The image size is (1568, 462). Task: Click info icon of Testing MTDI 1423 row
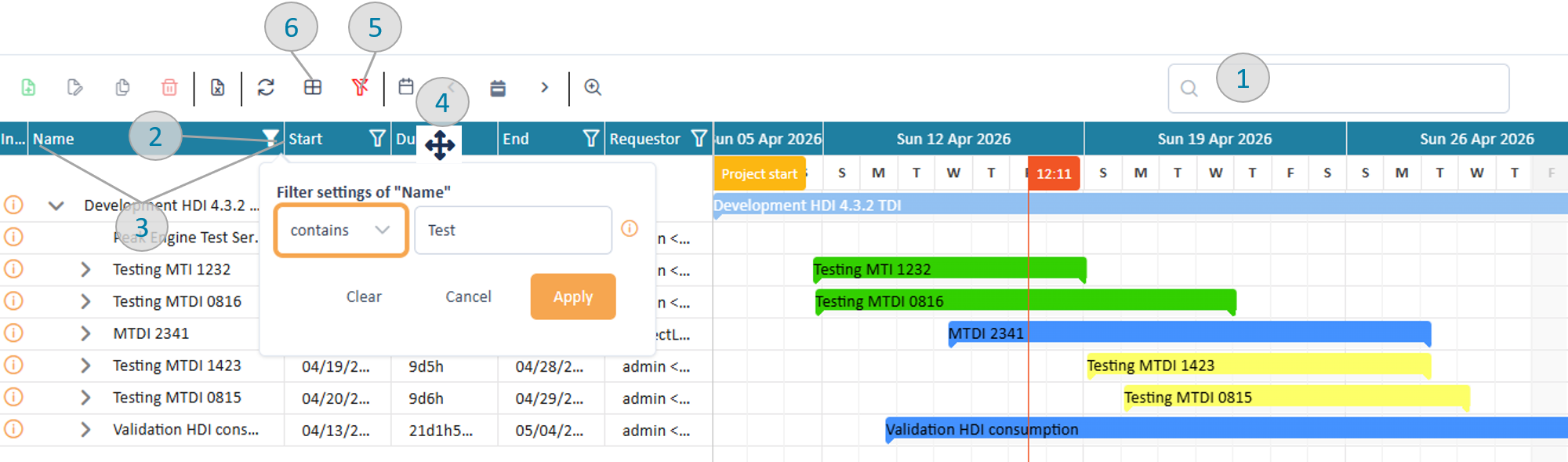point(13,366)
